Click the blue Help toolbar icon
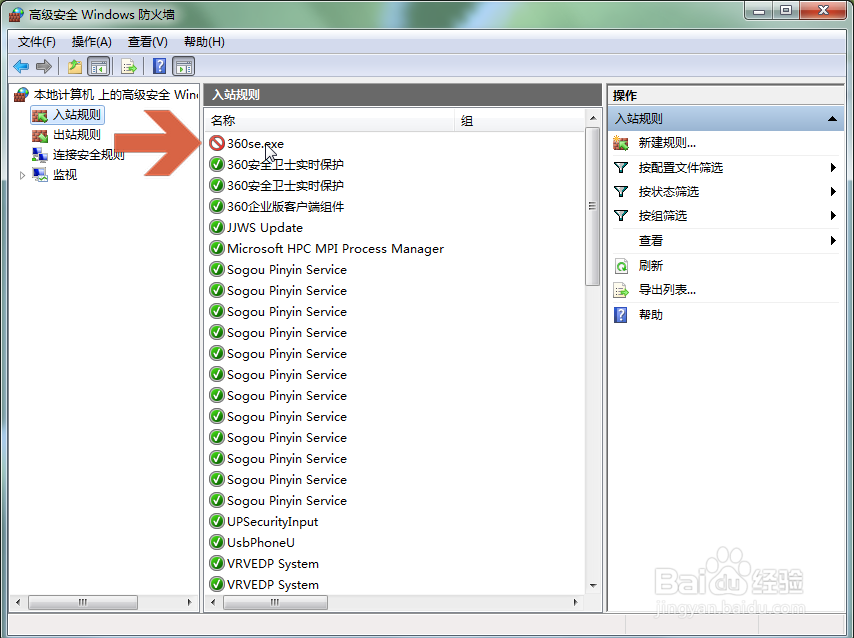 159,66
